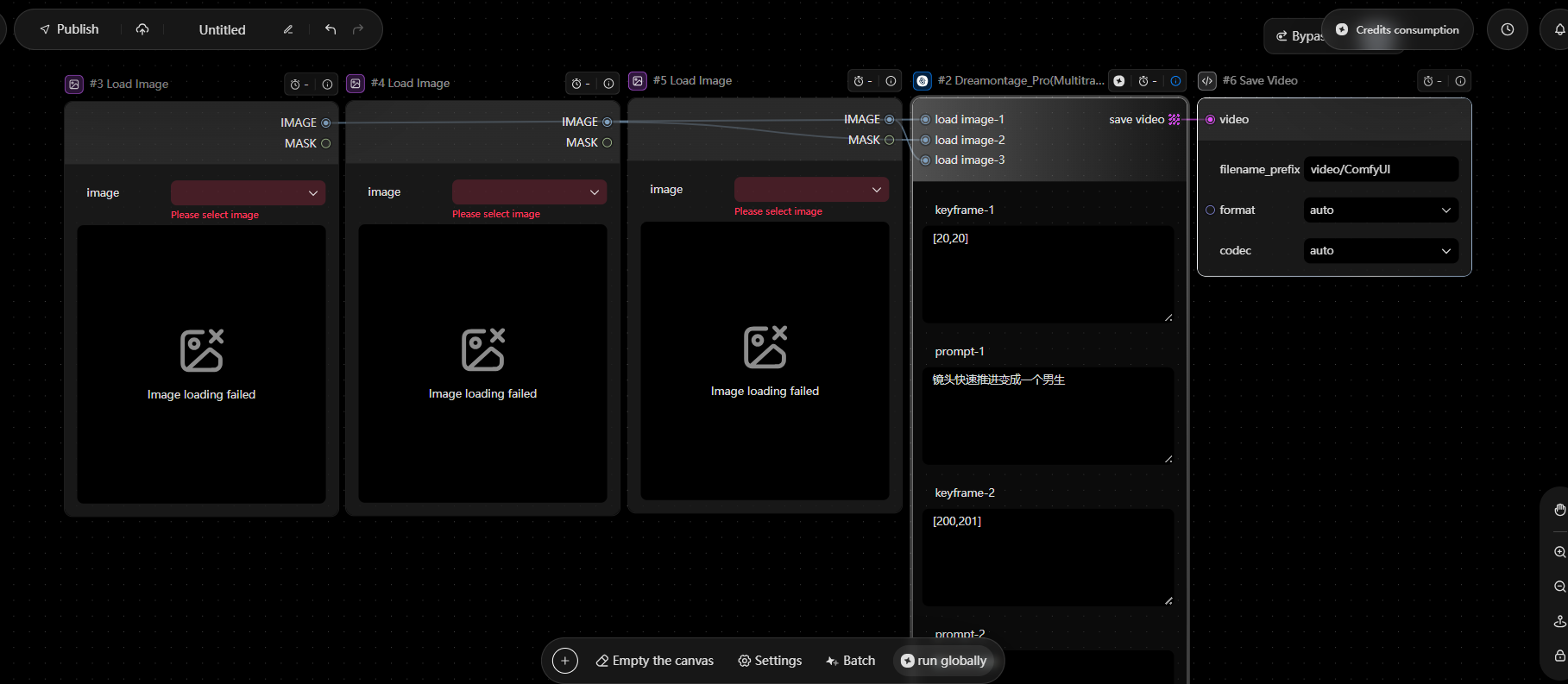Zoom in on the canvas
The image size is (1568, 684).
click(x=1559, y=552)
